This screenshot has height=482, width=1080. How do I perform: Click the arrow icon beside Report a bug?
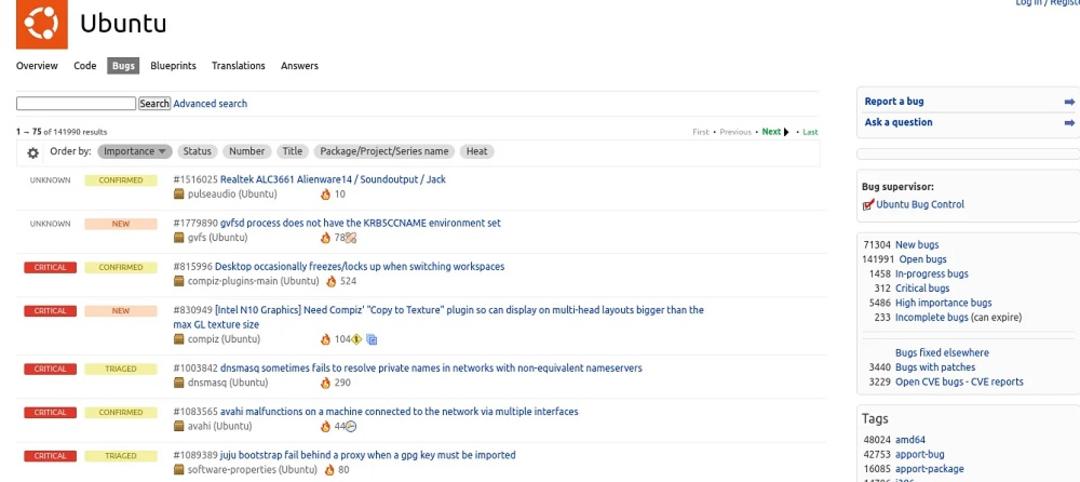point(1069,102)
